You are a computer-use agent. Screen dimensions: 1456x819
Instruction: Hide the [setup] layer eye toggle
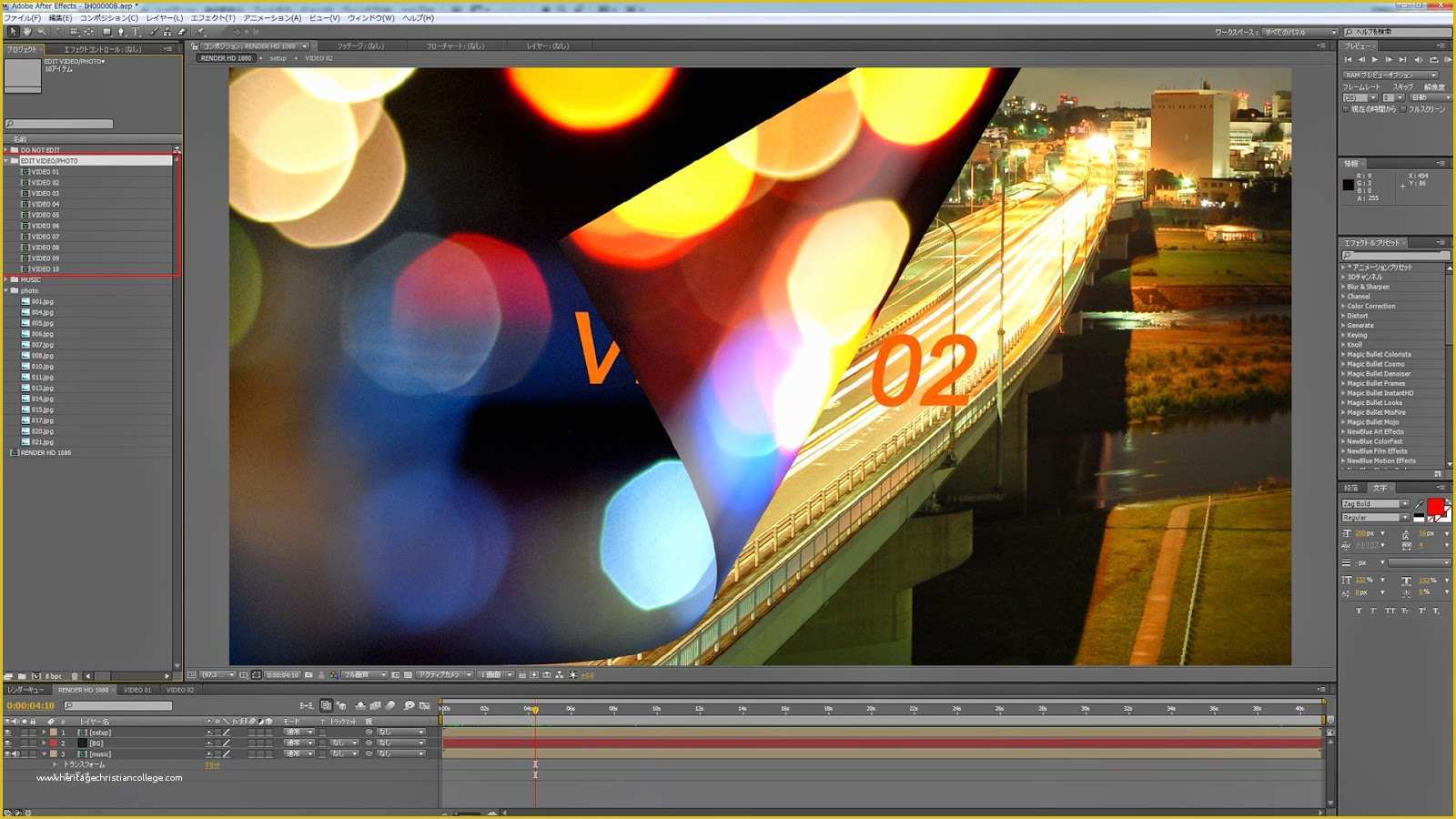pos(7,732)
